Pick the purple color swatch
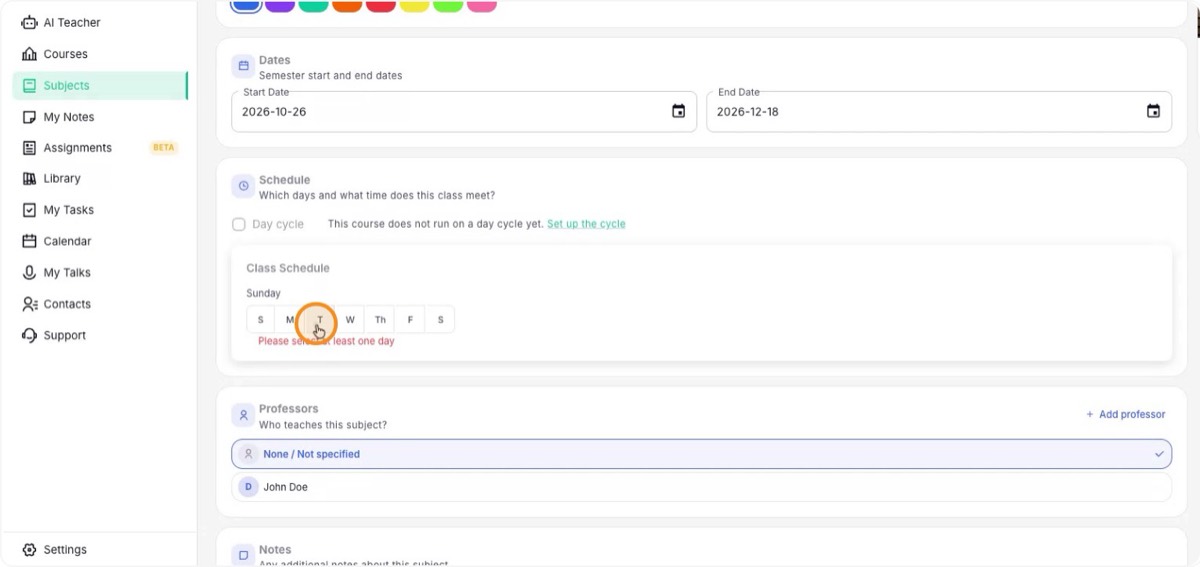Viewport: 1200px width, 567px height. [280, 5]
